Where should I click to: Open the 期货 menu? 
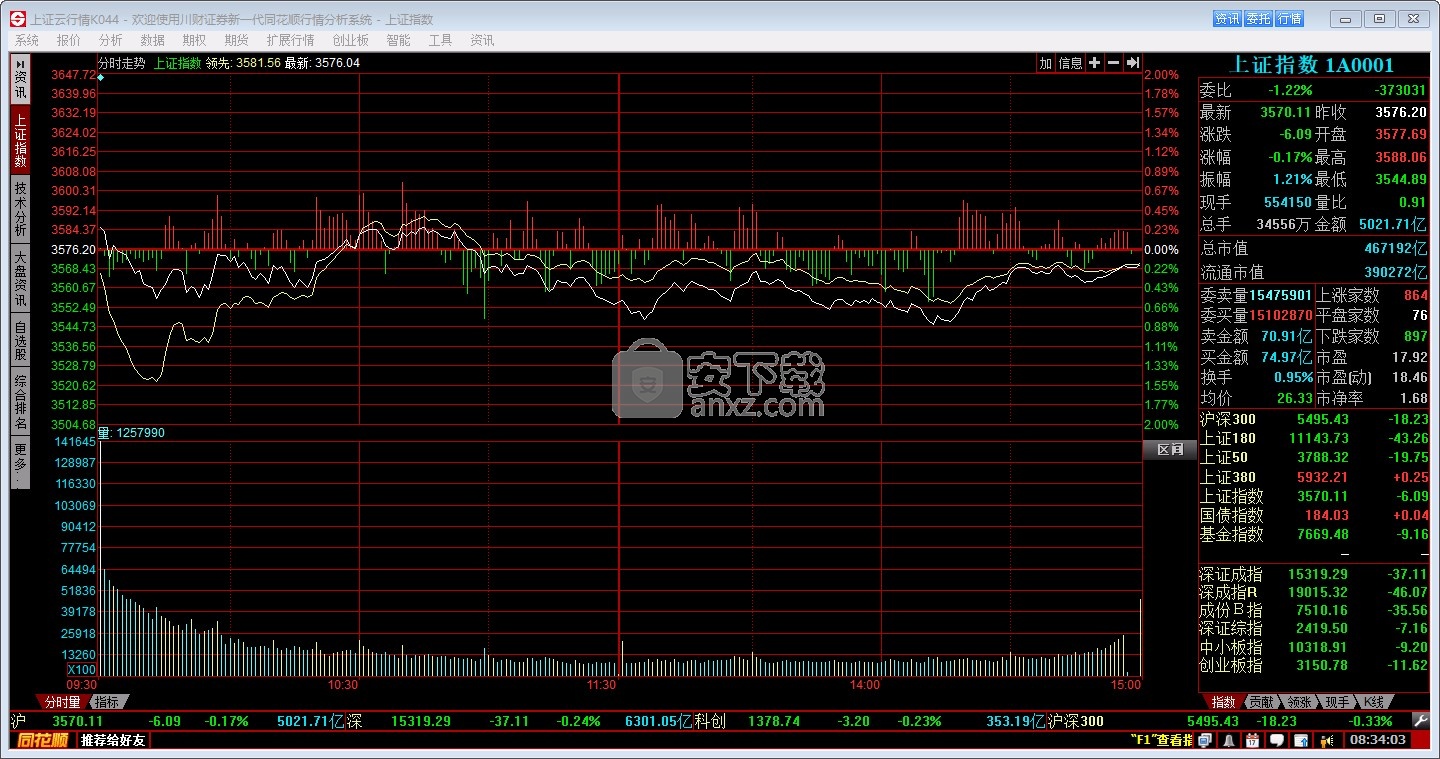click(x=237, y=40)
